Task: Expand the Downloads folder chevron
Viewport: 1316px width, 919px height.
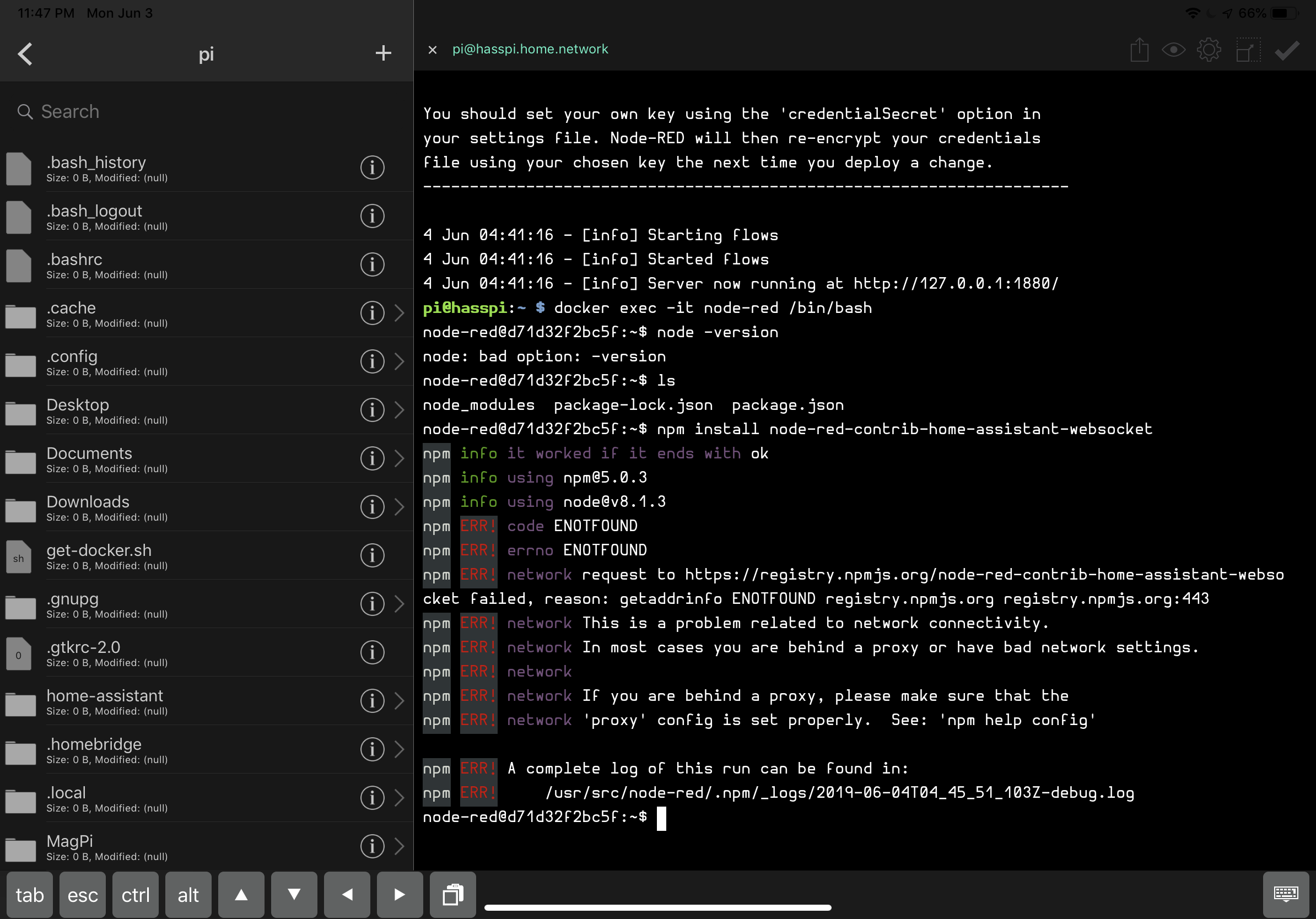Action: (x=400, y=507)
